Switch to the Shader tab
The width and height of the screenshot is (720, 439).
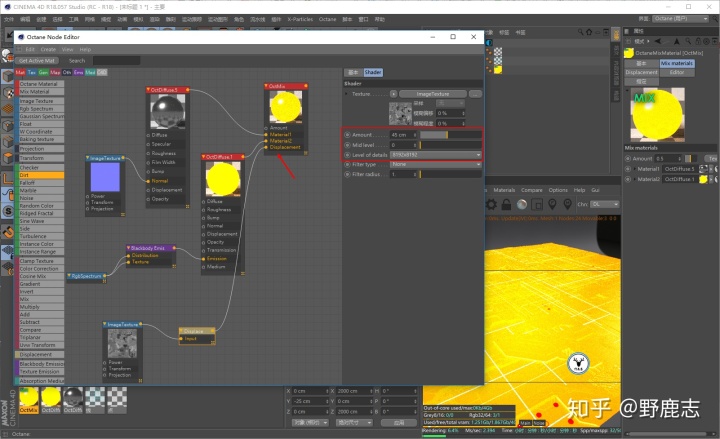[x=373, y=73]
